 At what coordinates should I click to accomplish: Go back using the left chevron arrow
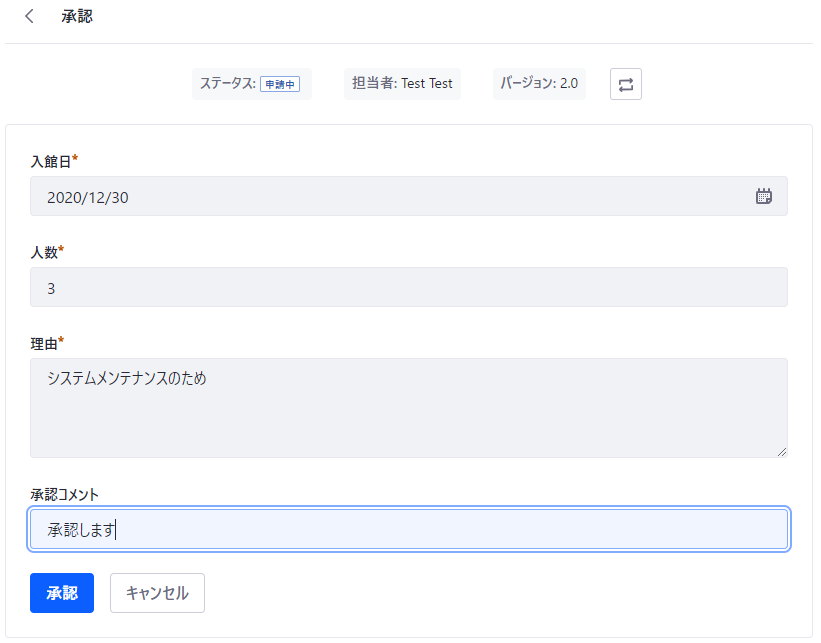[29, 16]
